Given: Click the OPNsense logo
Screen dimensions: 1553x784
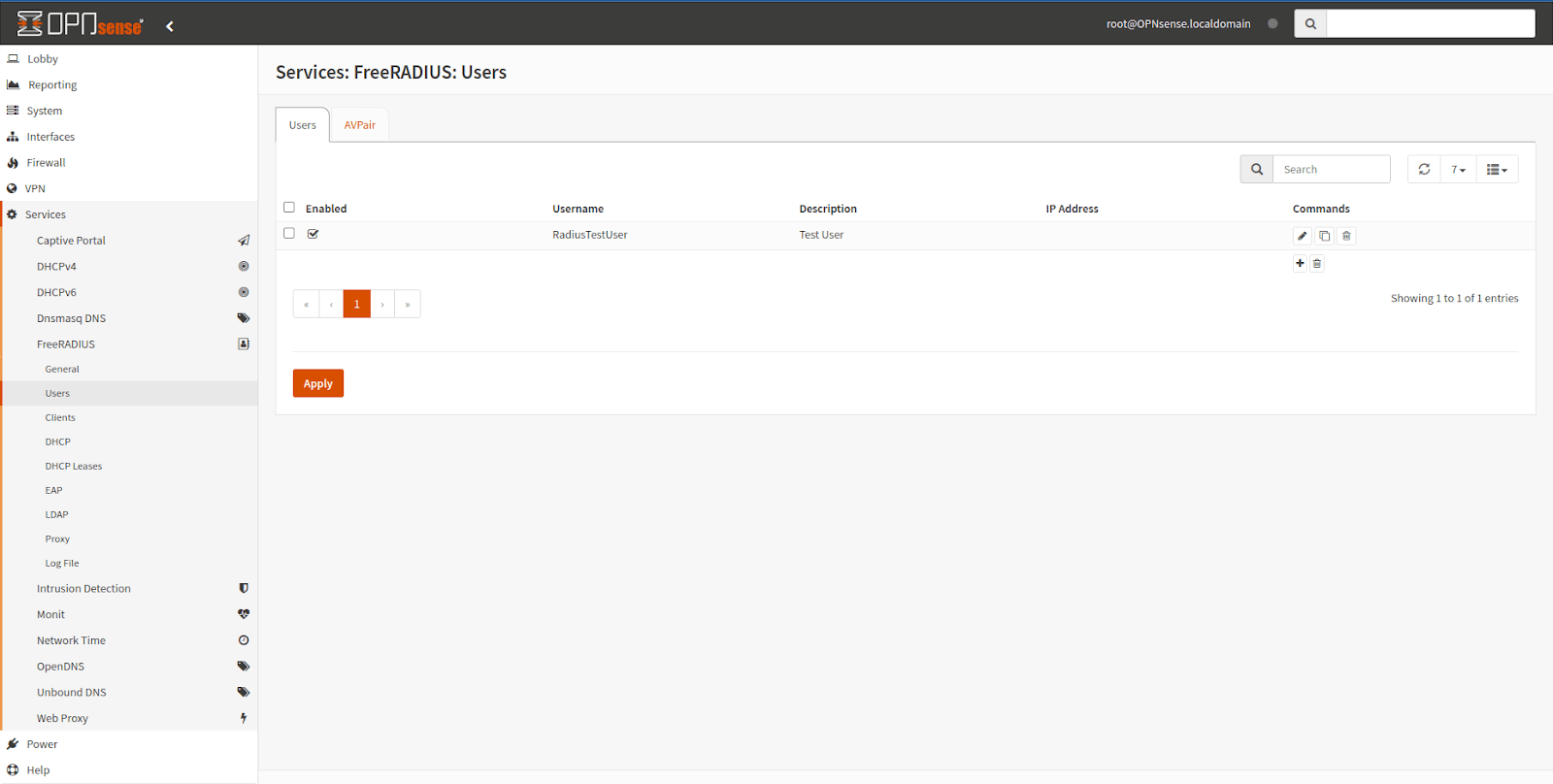Looking at the screenshot, I should click(x=80, y=24).
